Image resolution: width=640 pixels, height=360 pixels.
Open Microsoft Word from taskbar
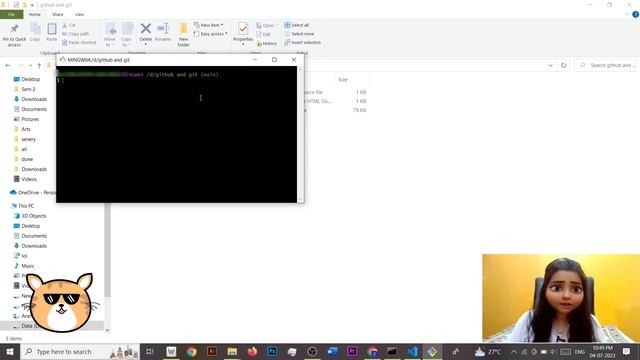332,351
